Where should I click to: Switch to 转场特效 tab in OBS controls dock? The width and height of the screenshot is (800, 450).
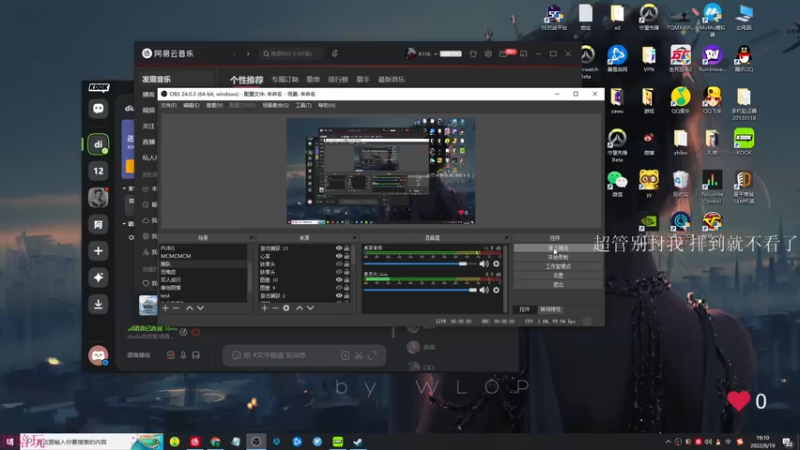pos(551,309)
